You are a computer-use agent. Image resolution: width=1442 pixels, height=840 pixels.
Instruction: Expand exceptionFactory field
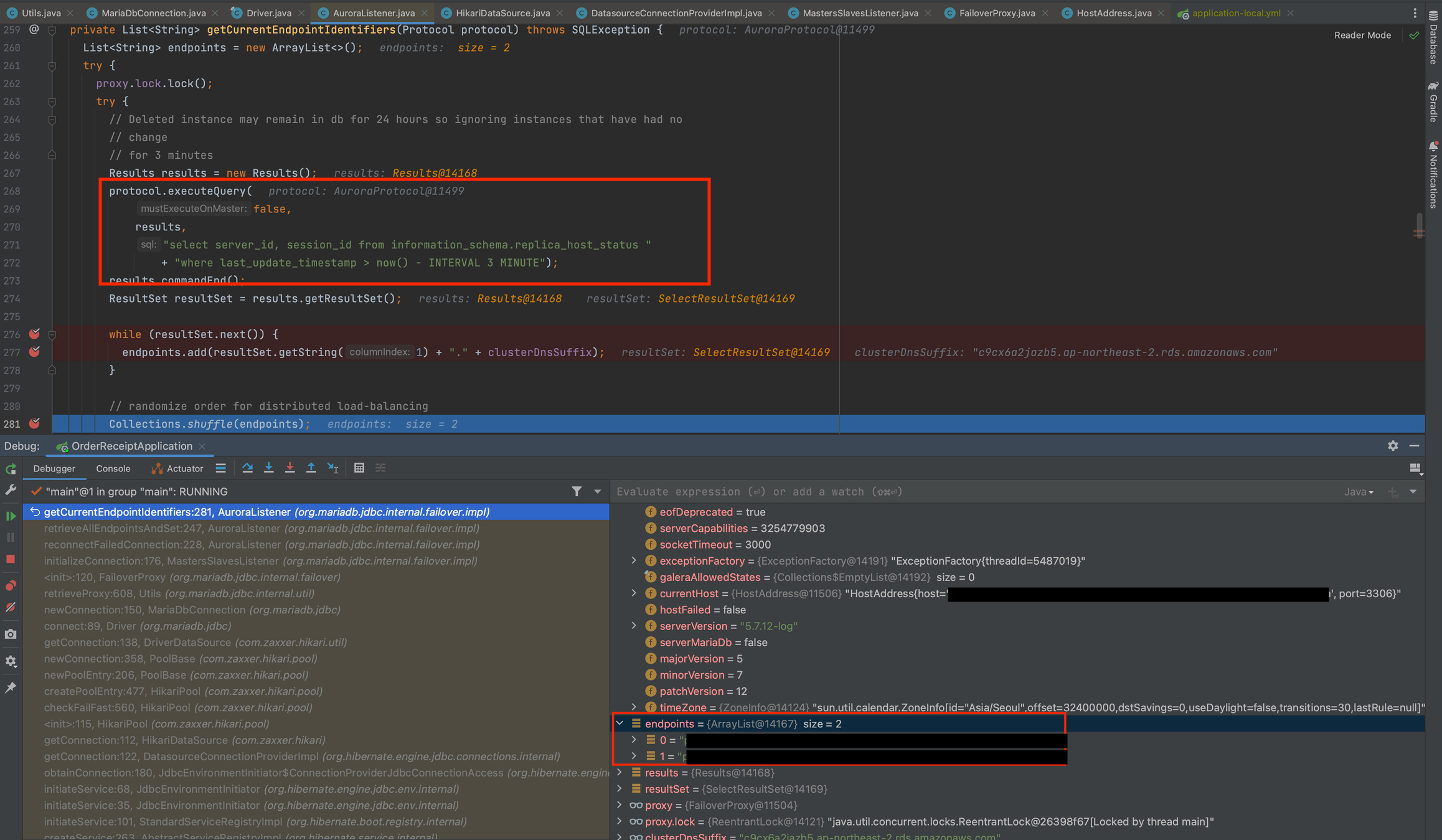[x=634, y=560]
